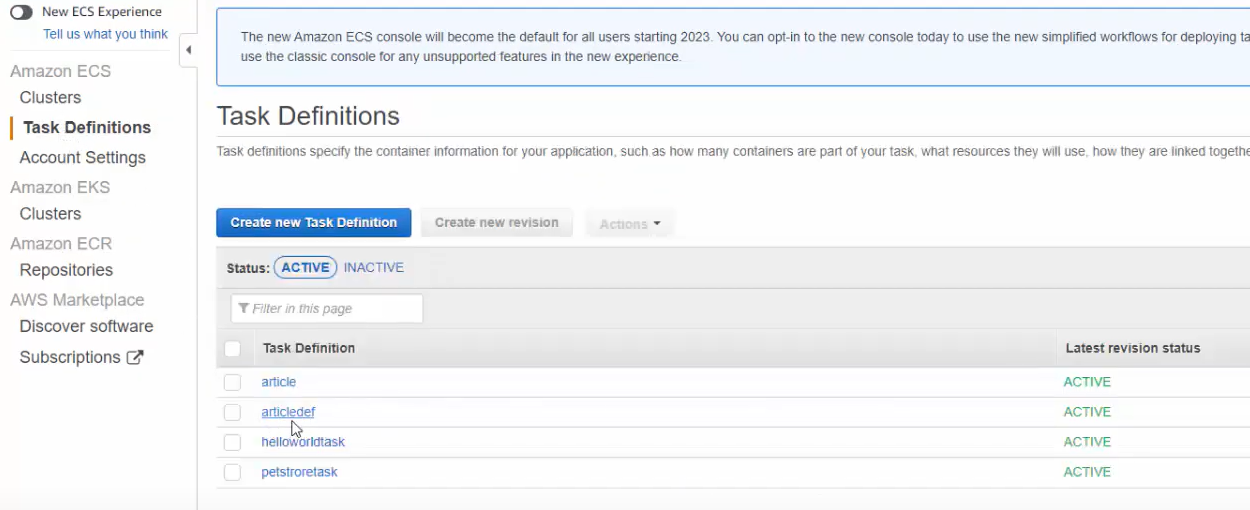Focus the 'Filter in this page' field

[x=327, y=309]
